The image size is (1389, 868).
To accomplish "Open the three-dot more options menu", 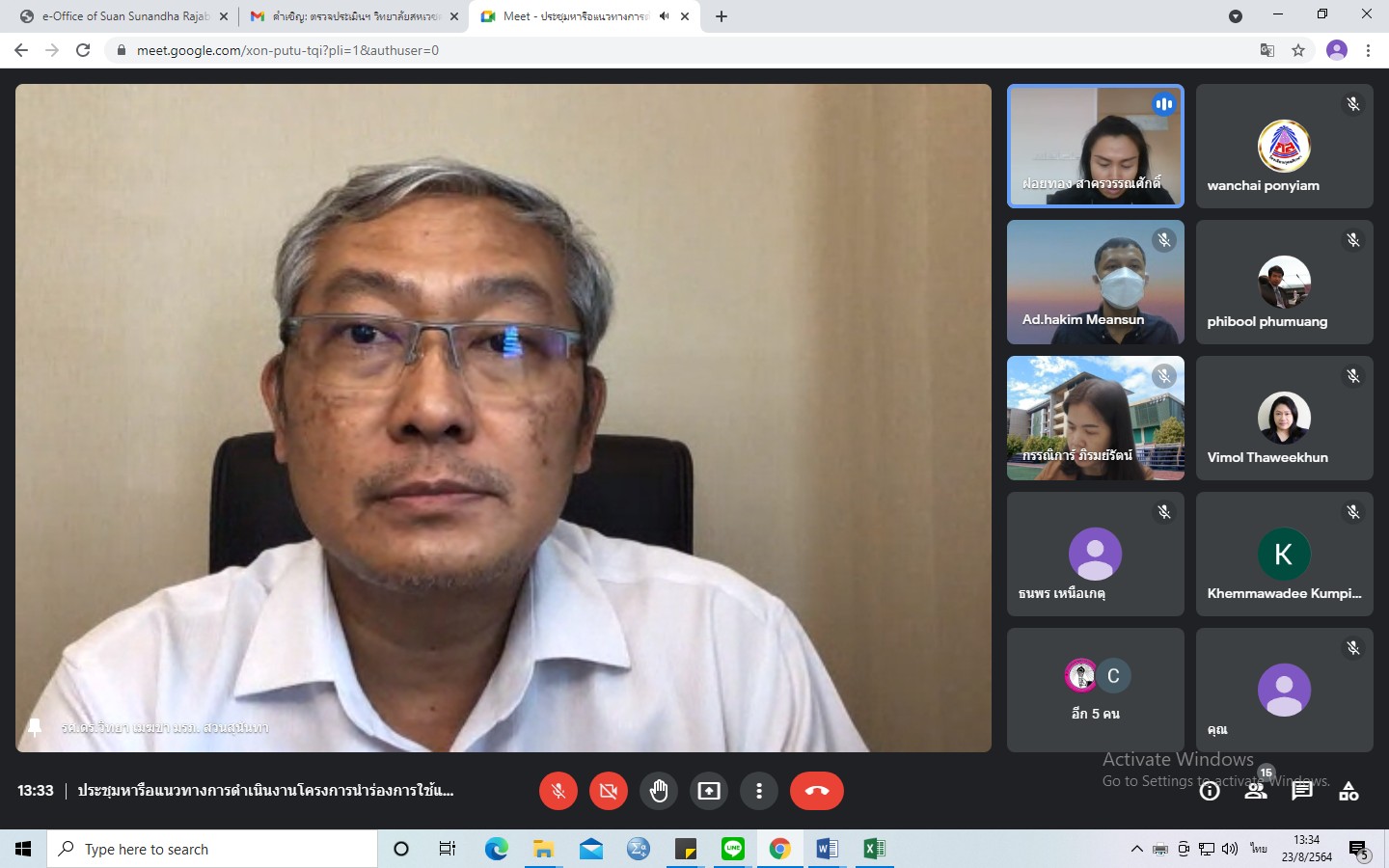I will tap(759, 791).
